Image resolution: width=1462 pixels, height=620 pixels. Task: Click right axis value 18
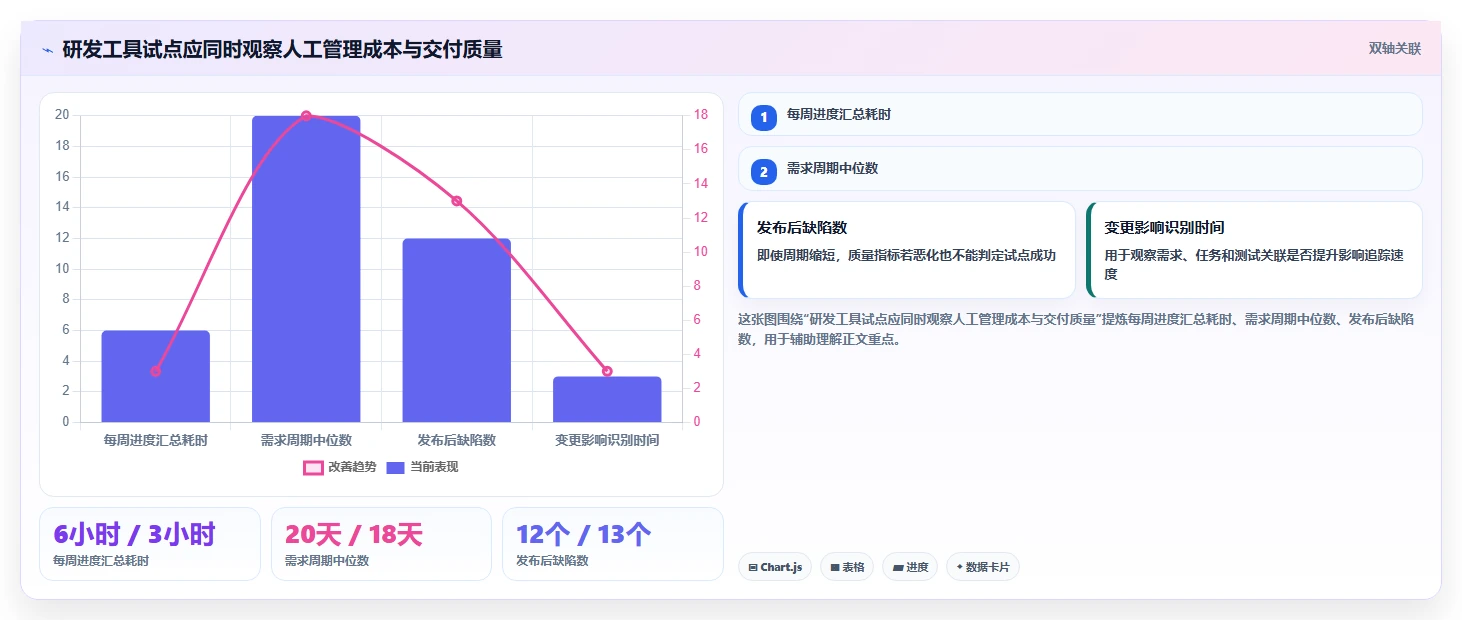coord(701,115)
